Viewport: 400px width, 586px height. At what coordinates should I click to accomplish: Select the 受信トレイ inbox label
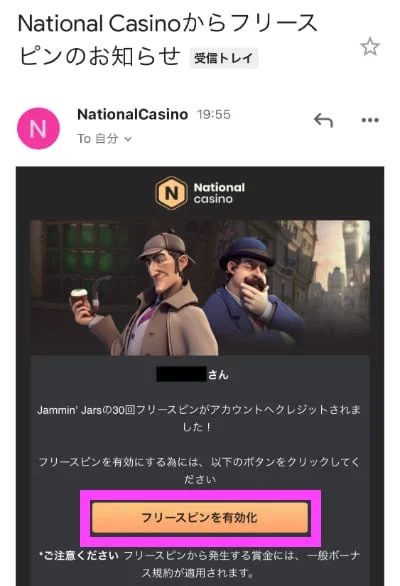pyautogui.click(x=224, y=58)
